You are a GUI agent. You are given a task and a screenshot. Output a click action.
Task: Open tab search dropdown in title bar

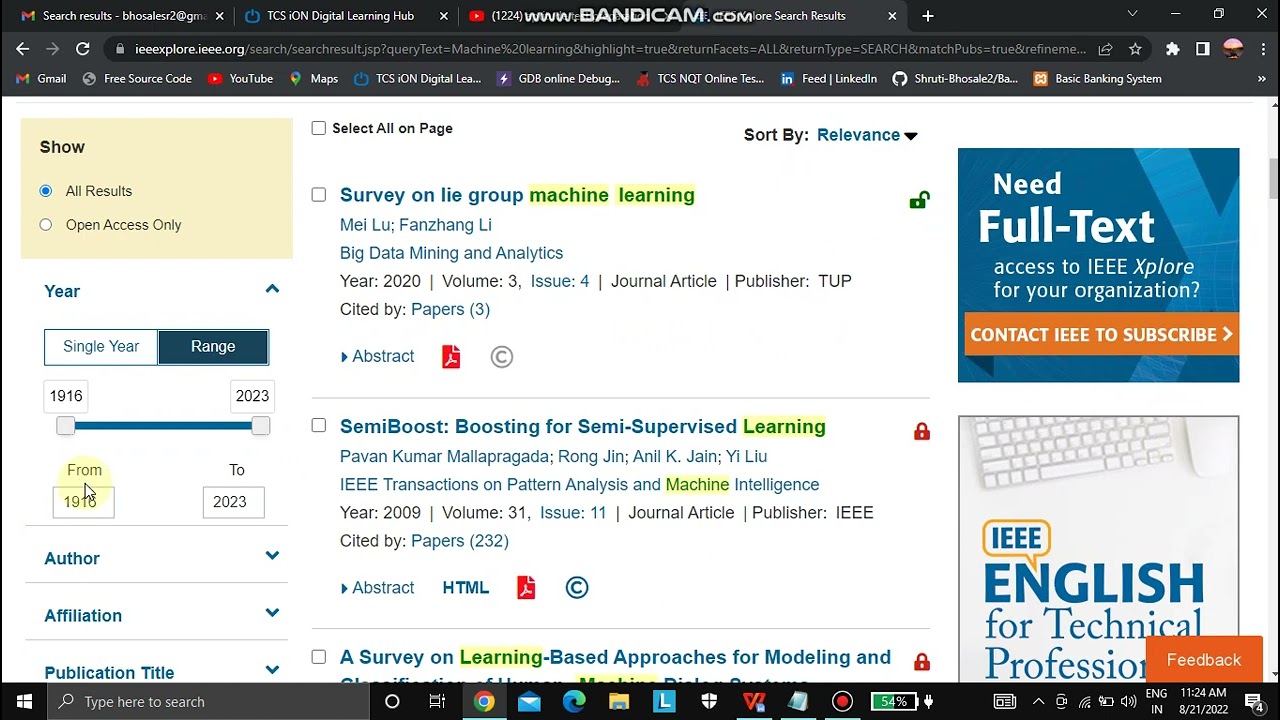point(1132,14)
